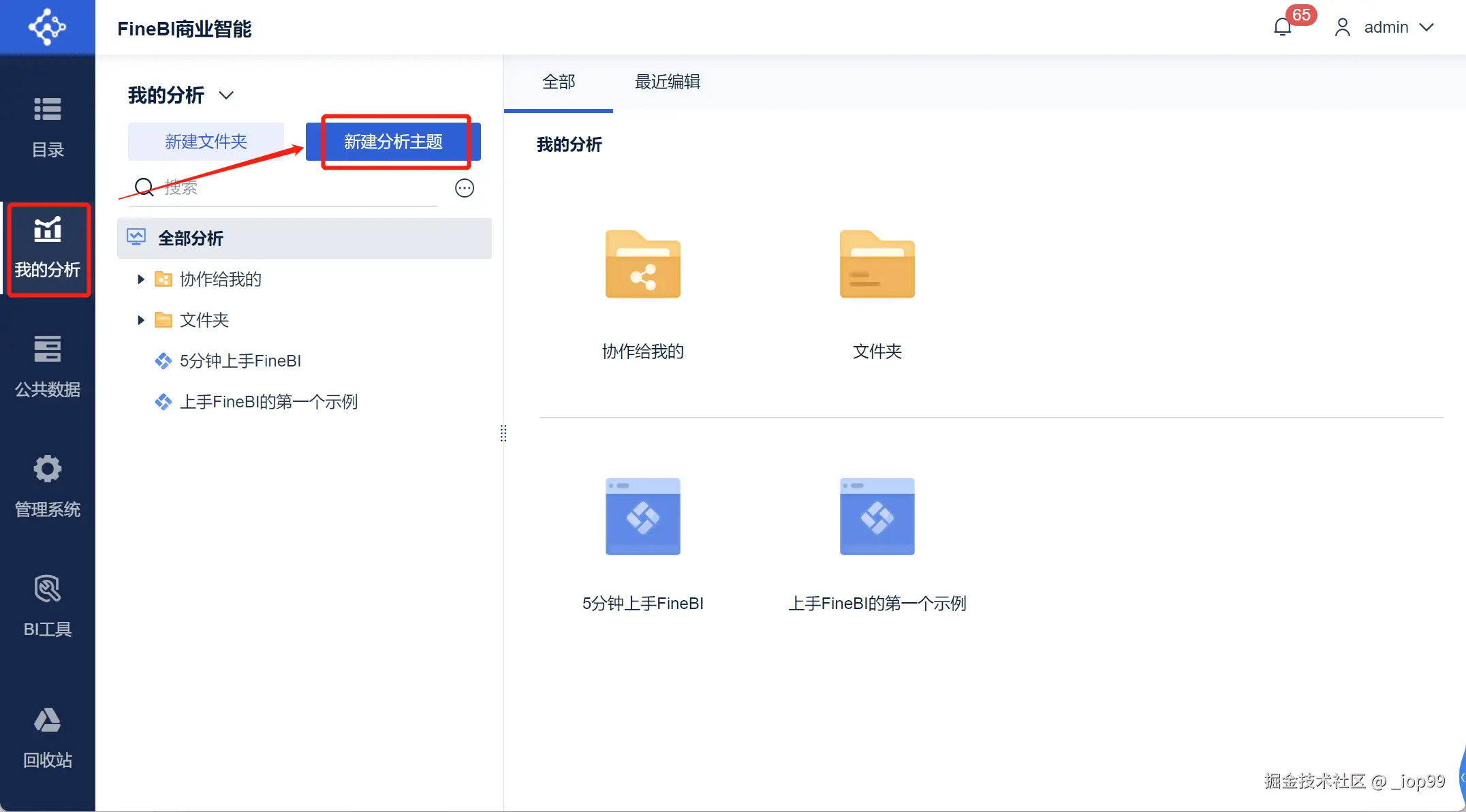This screenshot has width=1466, height=812.
Task: Open BI工具 in the sidebar
Action: (47, 606)
